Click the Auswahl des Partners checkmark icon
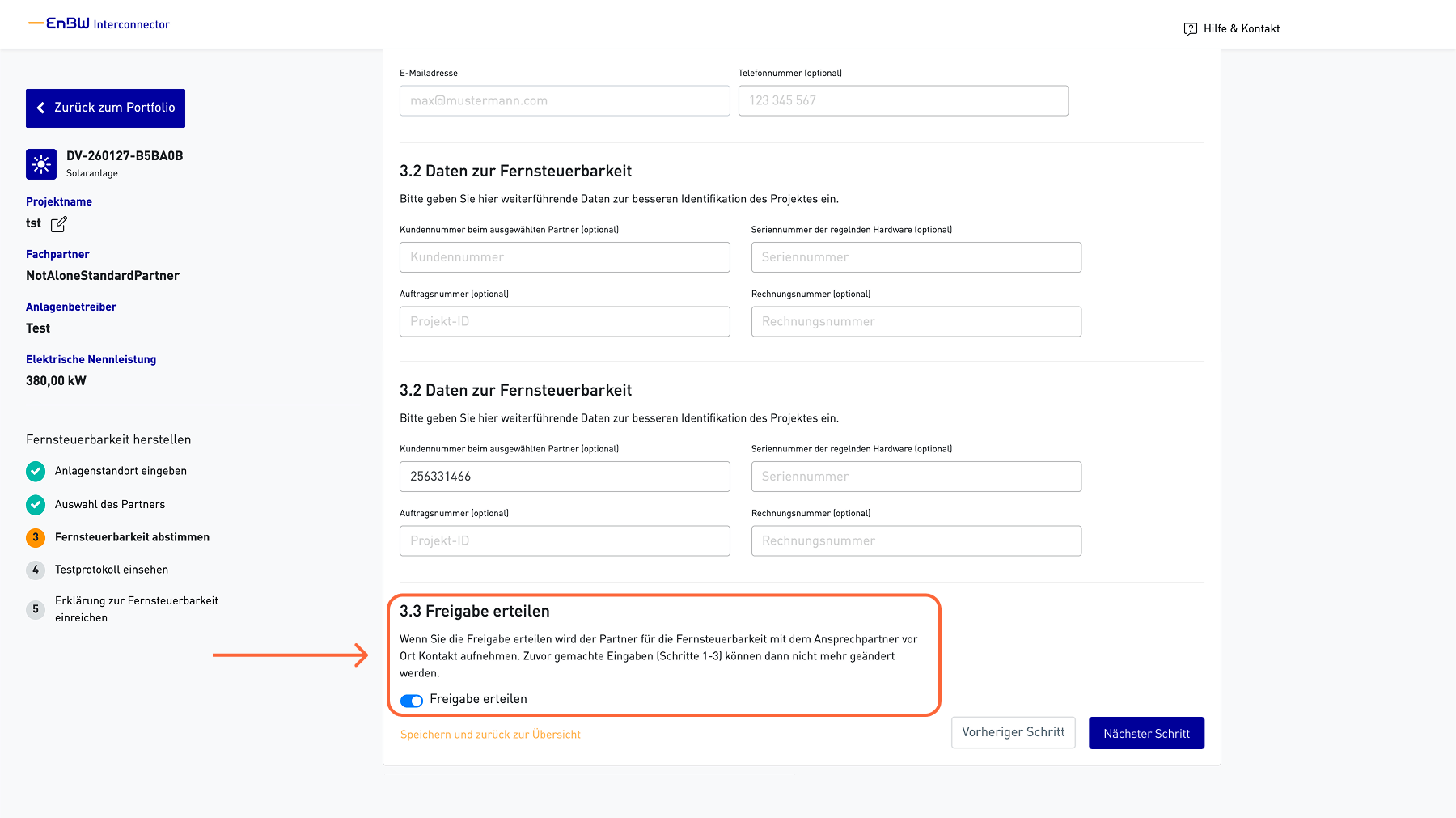Image resolution: width=1456 pixels, height=818 pixels. [36, 505]
